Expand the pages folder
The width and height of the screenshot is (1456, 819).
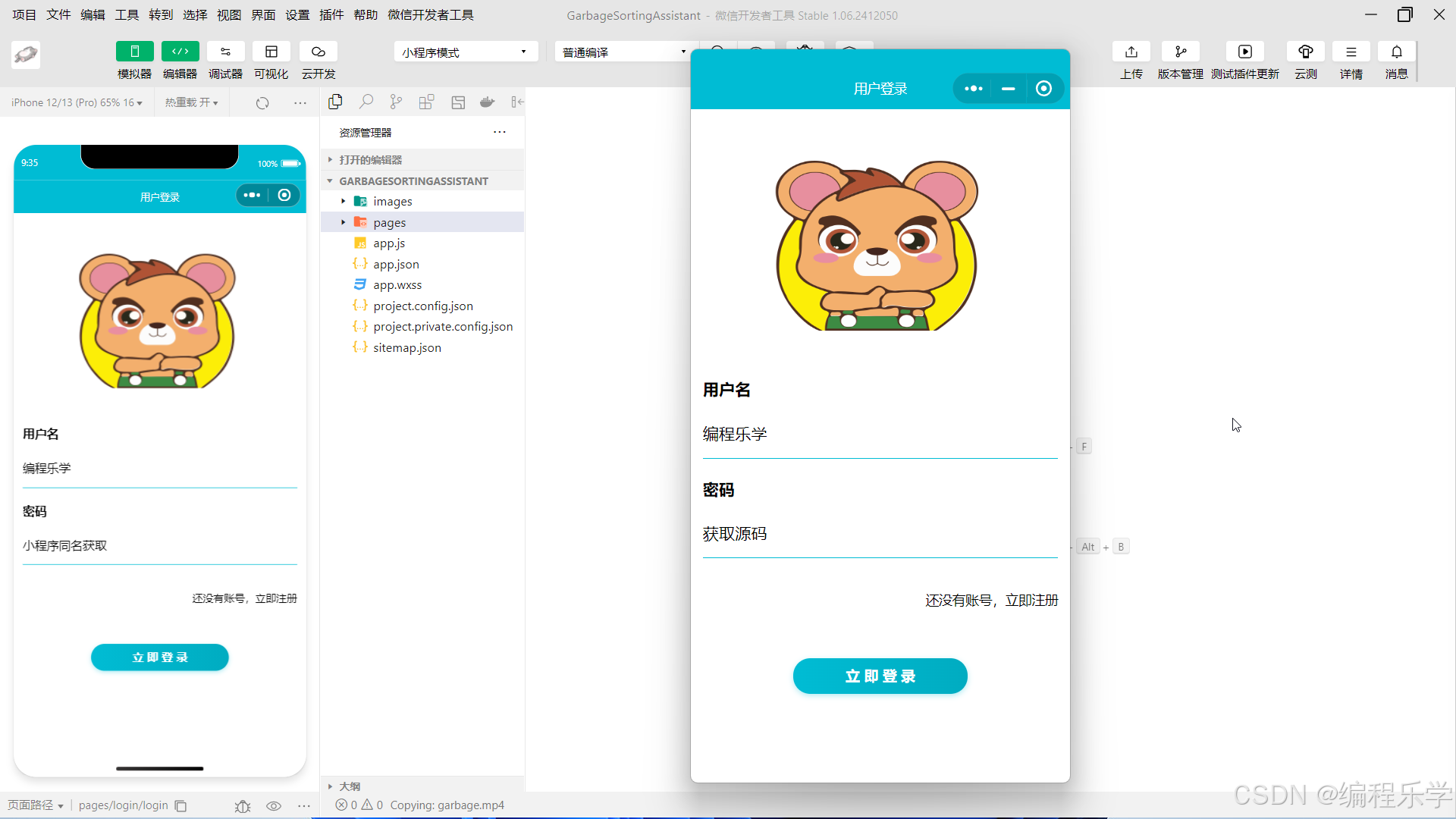390,222
